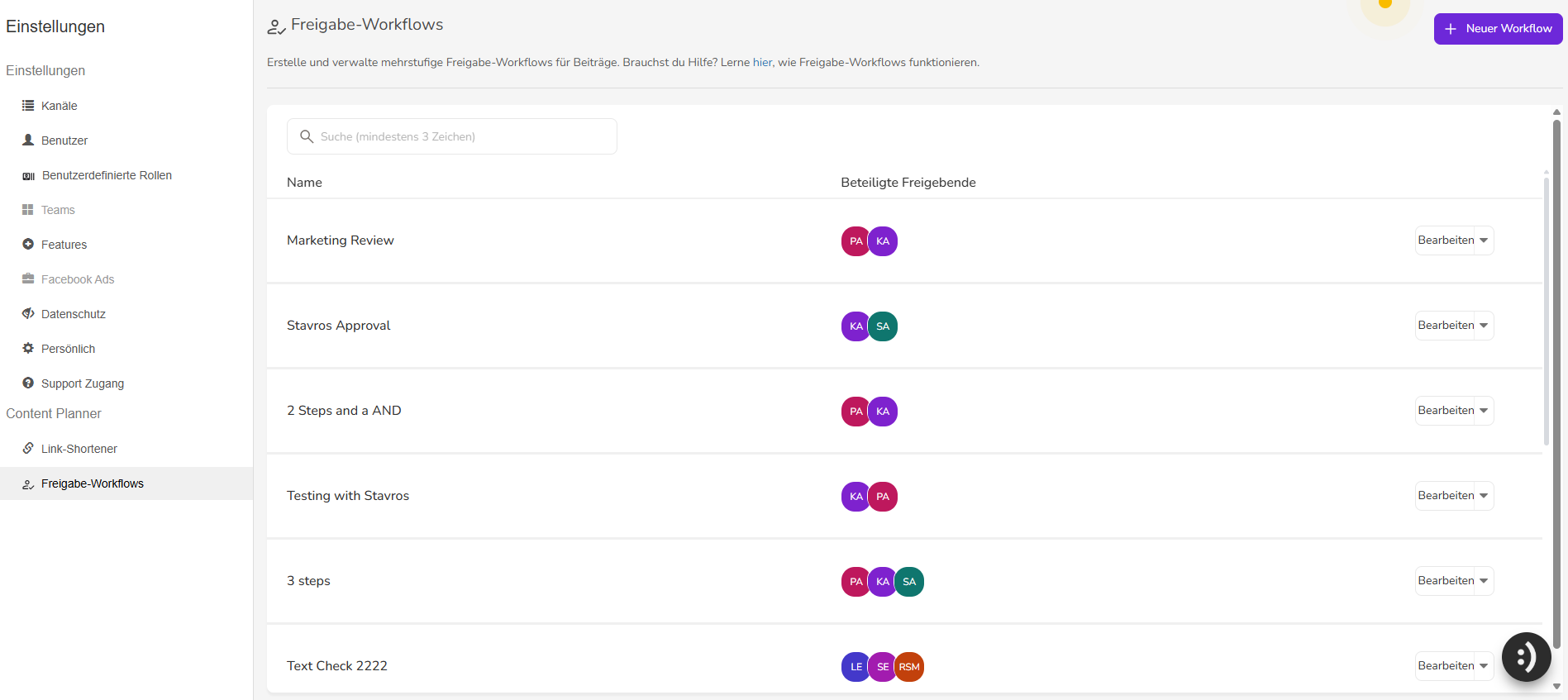Select Freigabe-Workflows in the sidebar
This screenshot has height=700, width=1568.
[93, 483]
